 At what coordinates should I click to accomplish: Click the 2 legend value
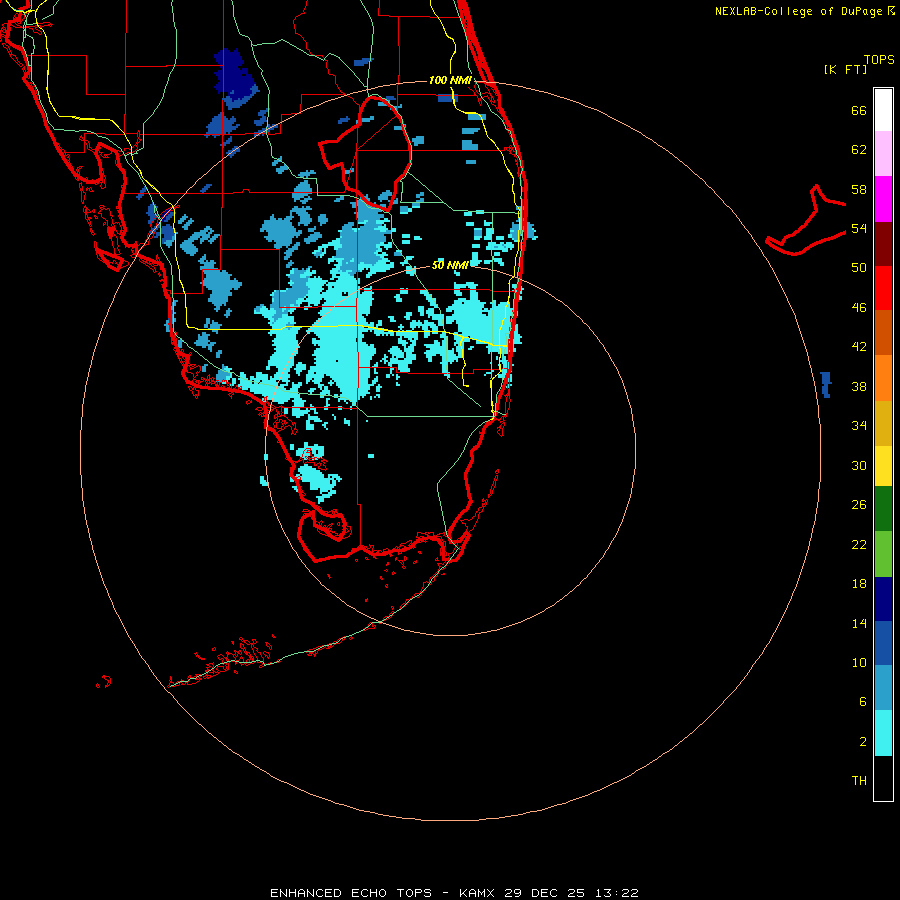863,741
